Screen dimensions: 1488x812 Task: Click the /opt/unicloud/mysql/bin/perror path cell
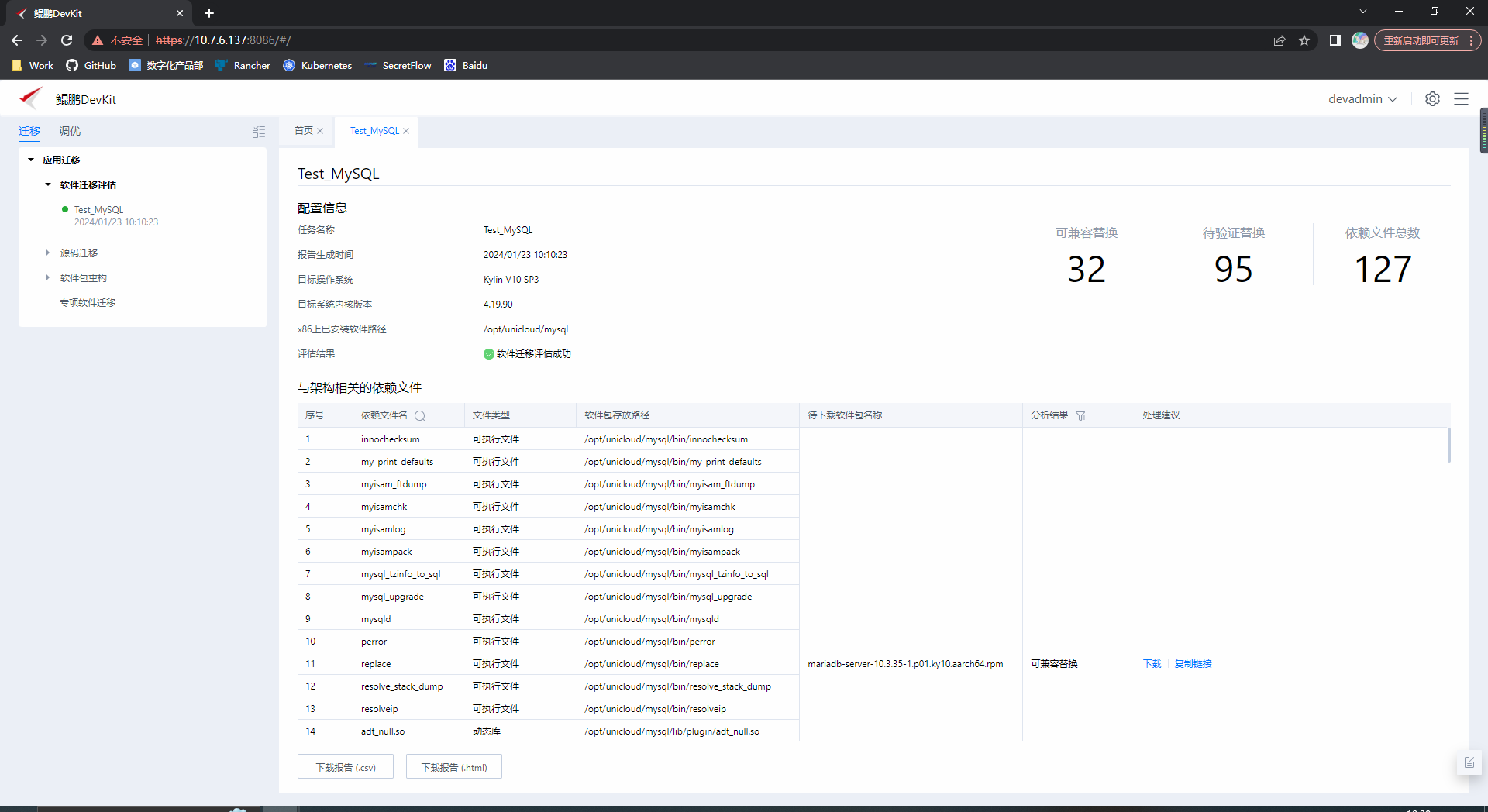click(649, 642)
